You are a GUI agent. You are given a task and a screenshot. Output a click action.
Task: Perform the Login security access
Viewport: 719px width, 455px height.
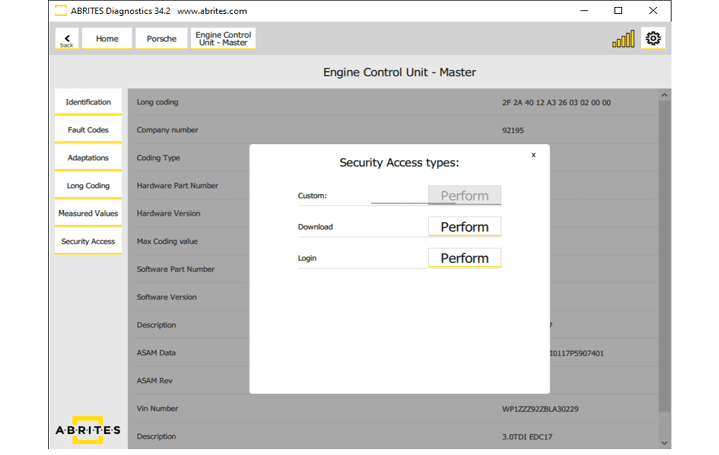click(464, 258)
